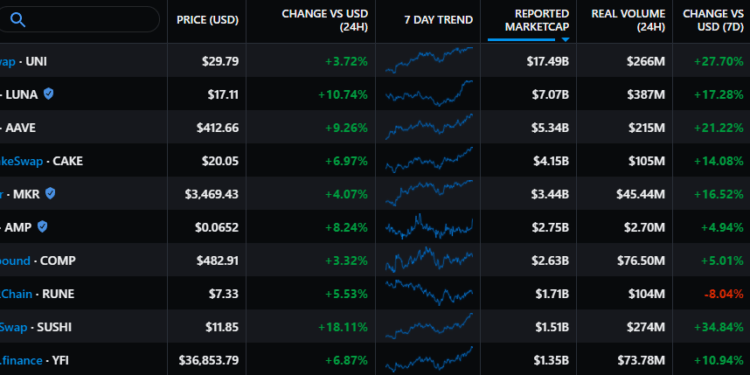
Task: Open the SushiSwap link before SUSHI
Action: point(13,327)
